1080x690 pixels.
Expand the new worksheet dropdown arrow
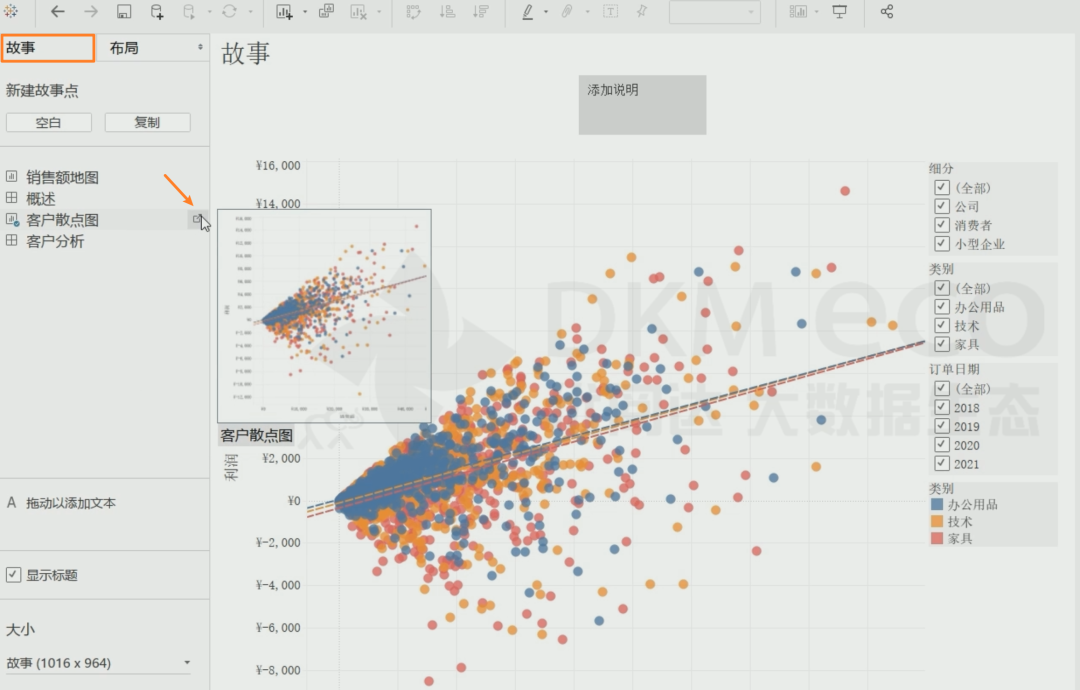[x=304, y=12]
